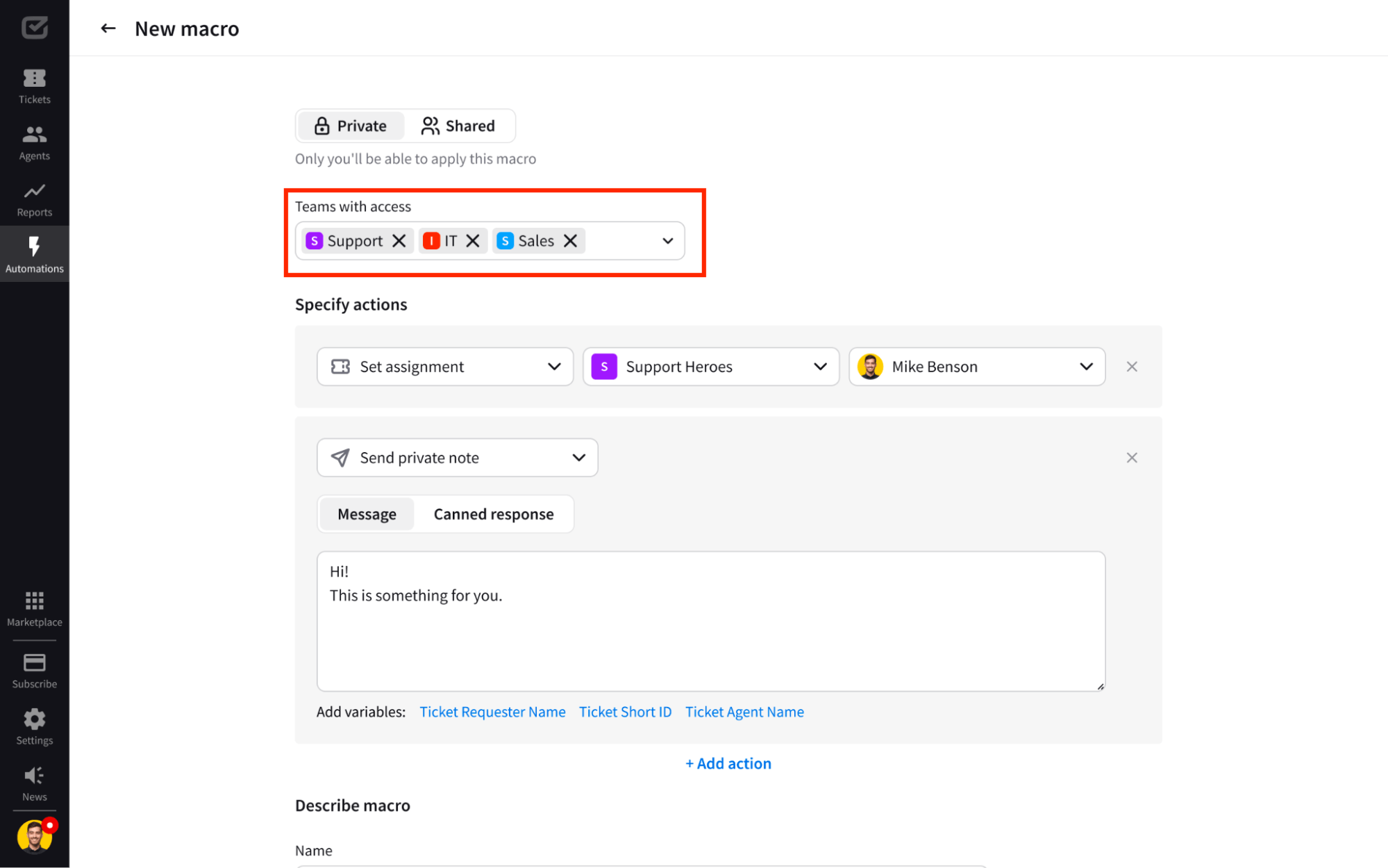
Task: Click the Describe macro heading
Action: [353, 806]
